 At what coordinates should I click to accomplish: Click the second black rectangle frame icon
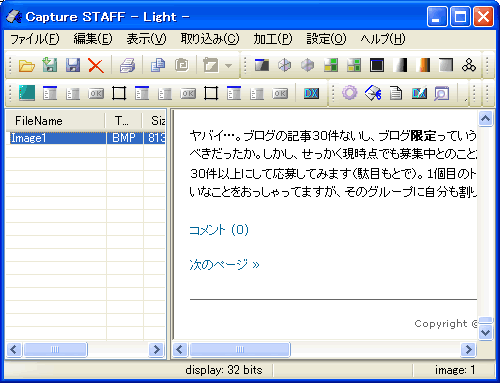pos(211,93)
